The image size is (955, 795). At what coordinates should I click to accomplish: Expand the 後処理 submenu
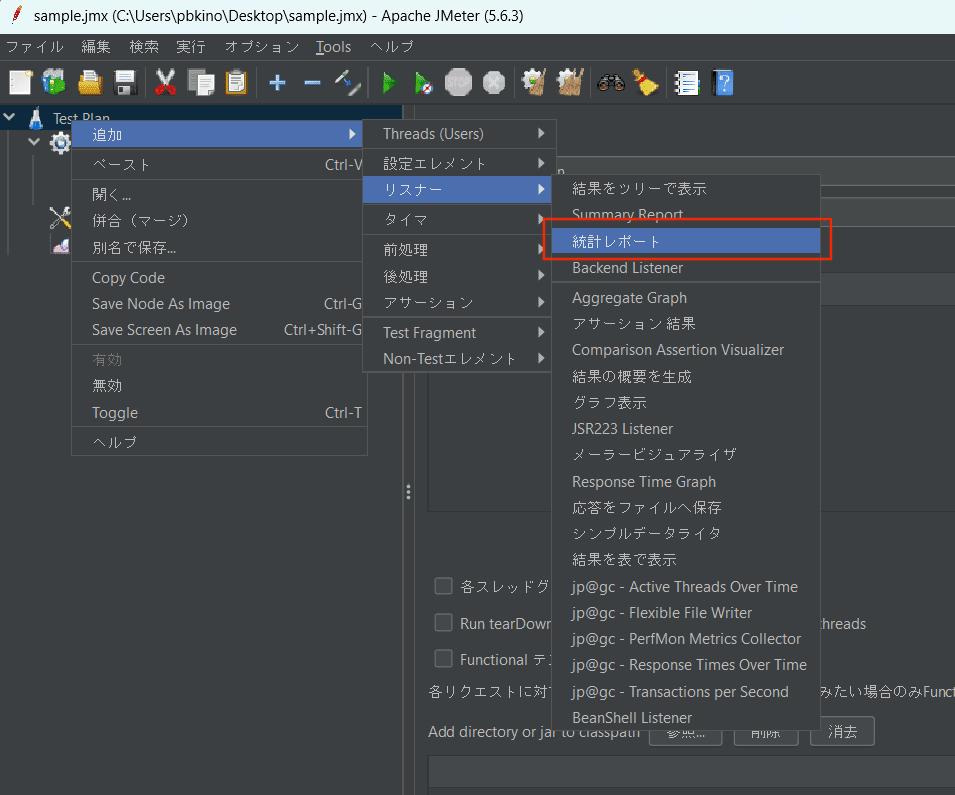click(457, 276)
